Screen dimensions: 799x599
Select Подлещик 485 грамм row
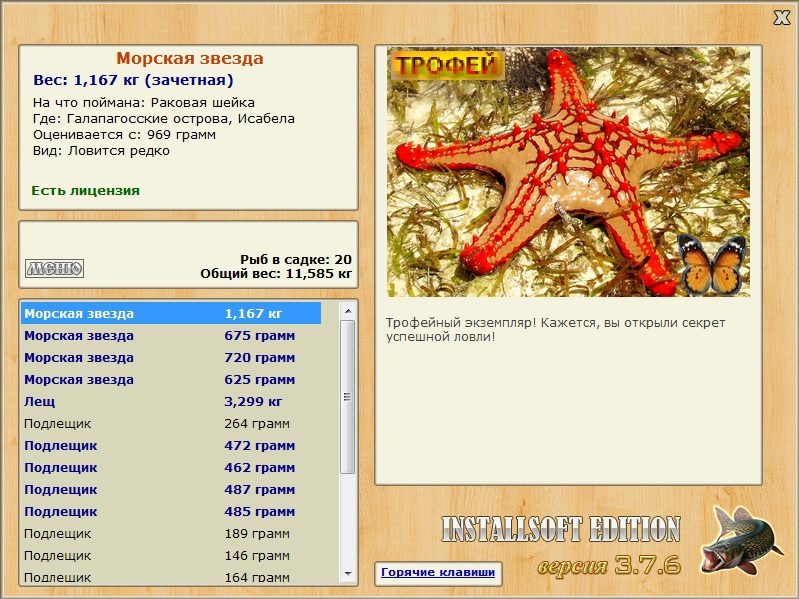(x=171, y=511)
